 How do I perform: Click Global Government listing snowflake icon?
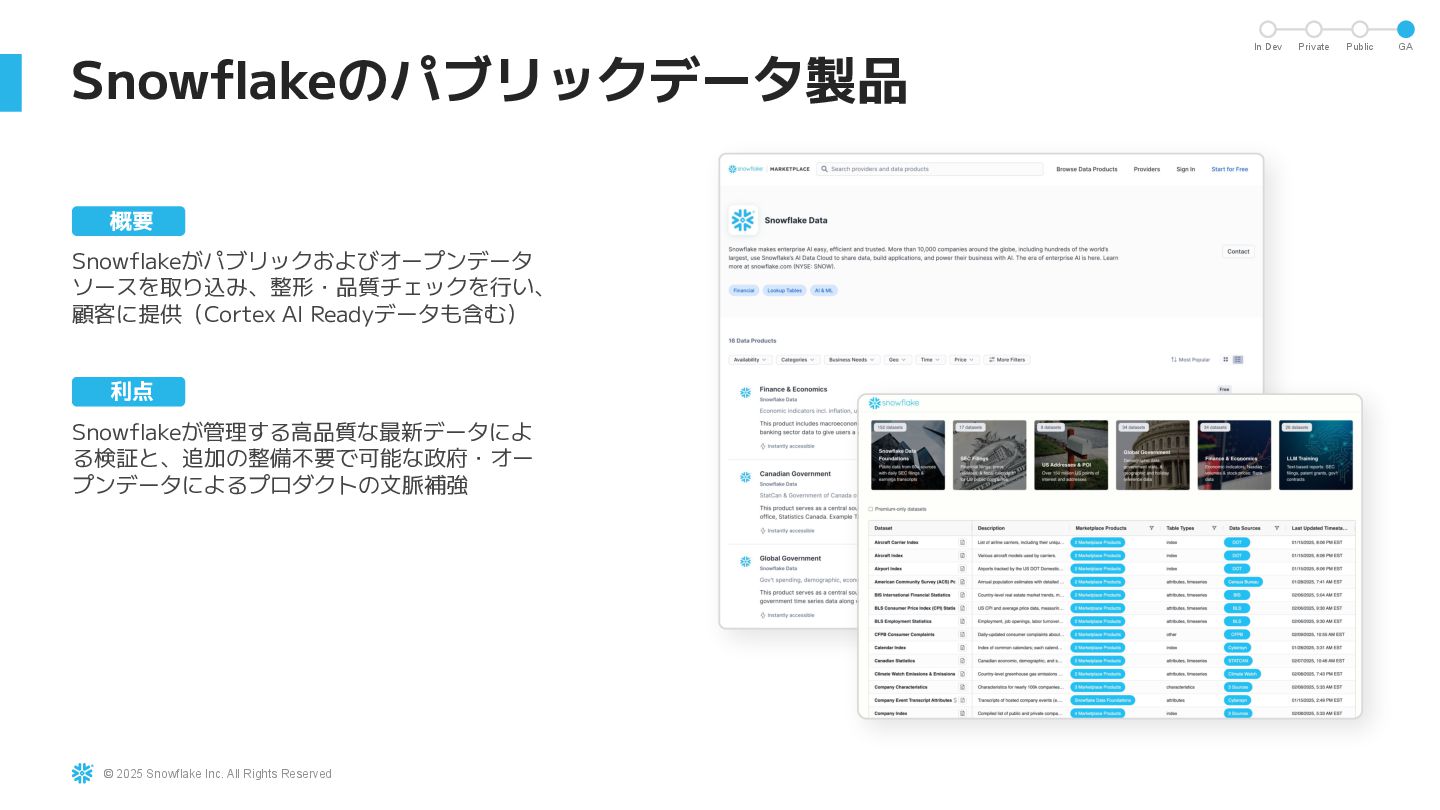click(x=745, y=561)
